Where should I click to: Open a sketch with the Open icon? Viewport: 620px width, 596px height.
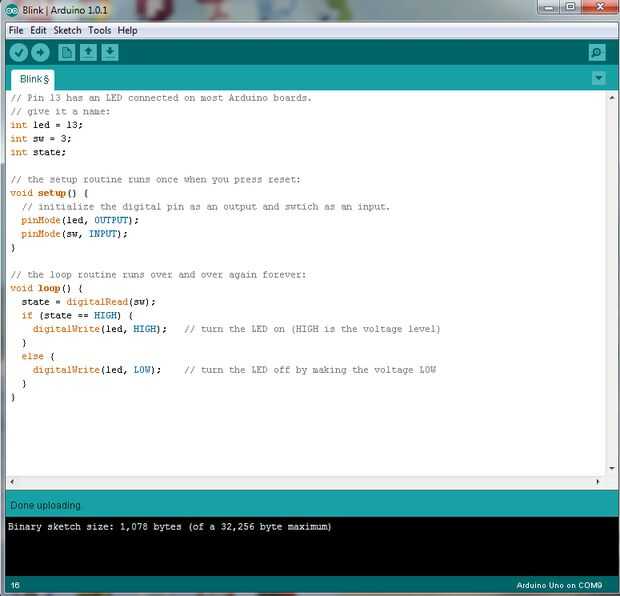point(88,52)
